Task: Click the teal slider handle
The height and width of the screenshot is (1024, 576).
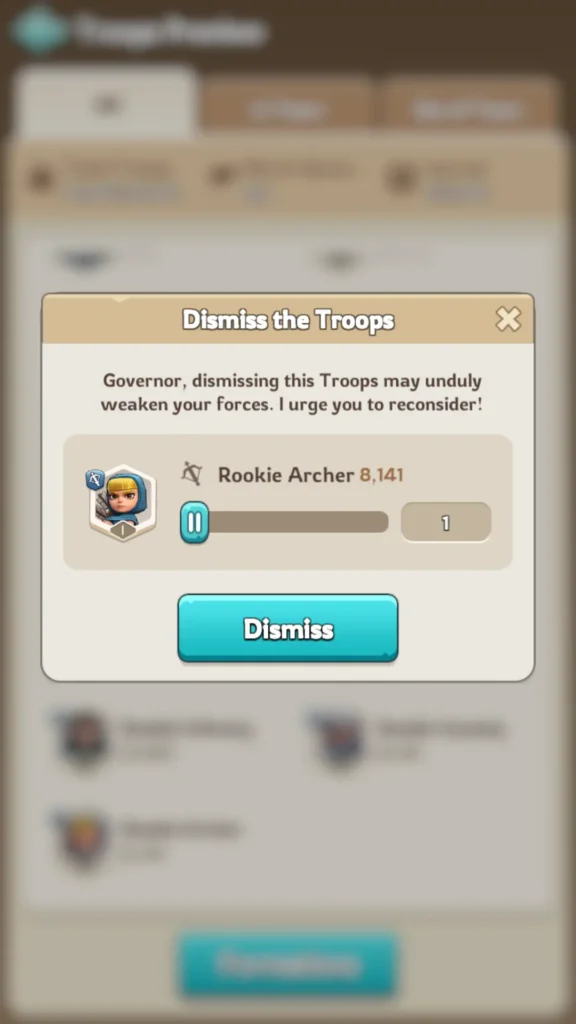Action: pyautogui.click(x=195, y=522)
